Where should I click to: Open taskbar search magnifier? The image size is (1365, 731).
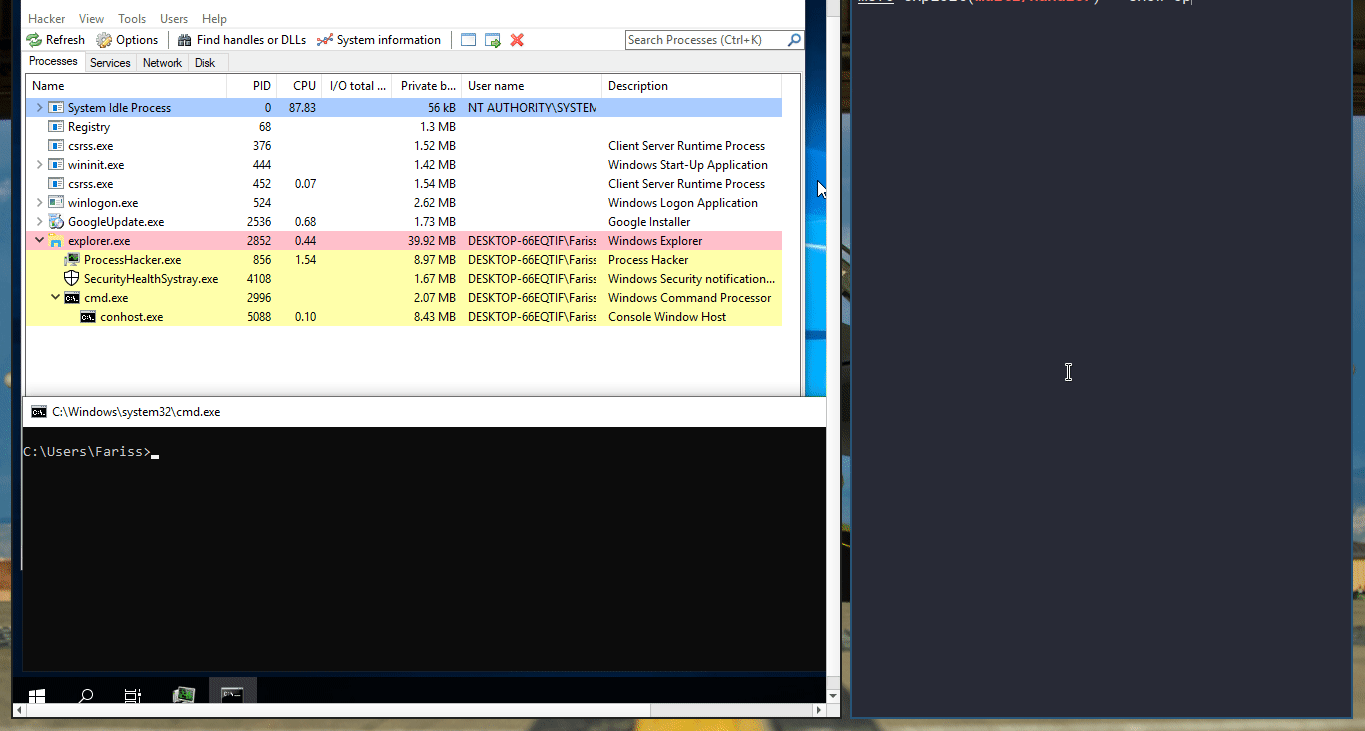point(85,696)
